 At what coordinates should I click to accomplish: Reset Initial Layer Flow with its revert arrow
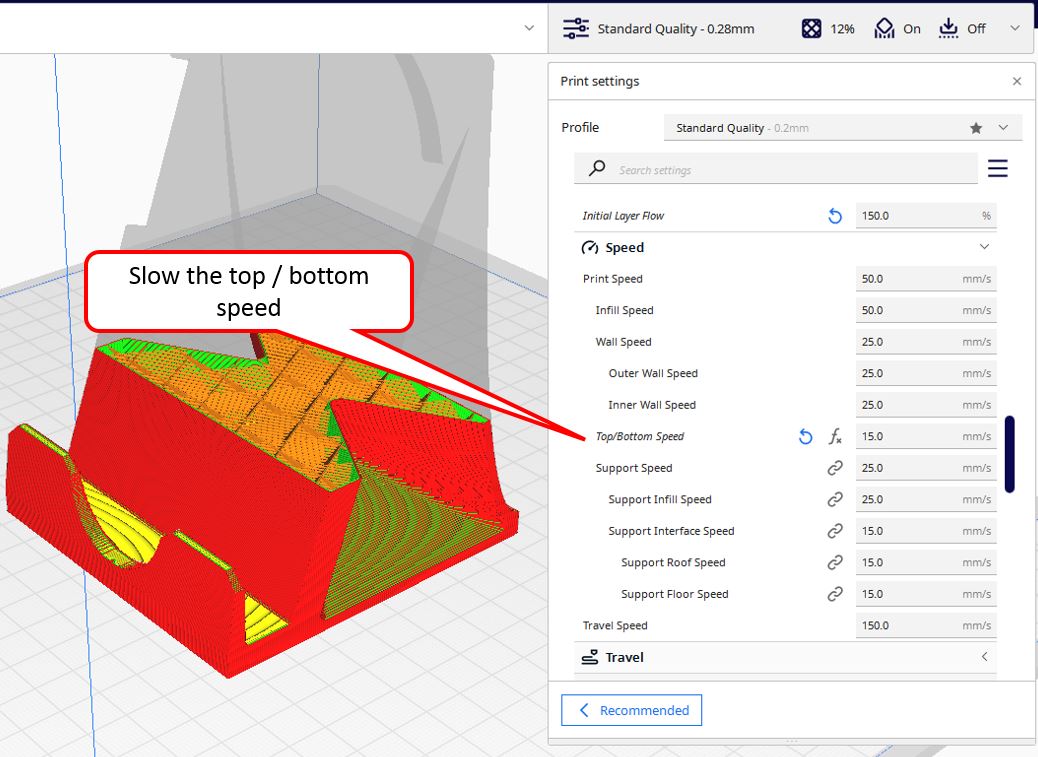tap(835, 215)
